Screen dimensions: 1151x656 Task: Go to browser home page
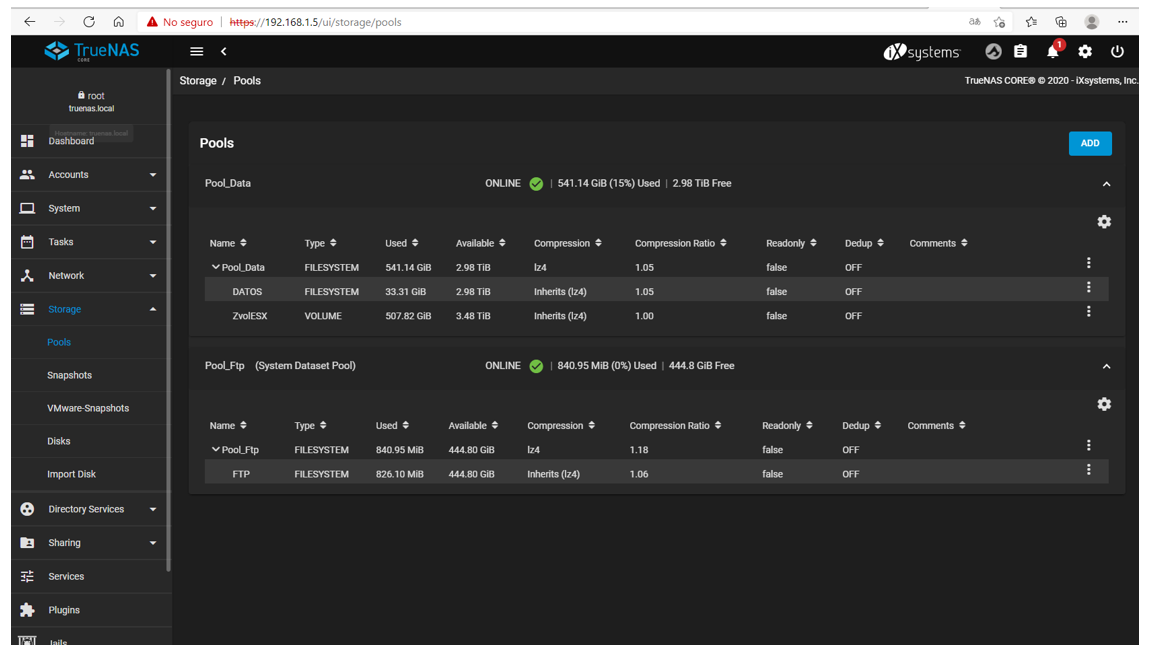click(118, 22)
